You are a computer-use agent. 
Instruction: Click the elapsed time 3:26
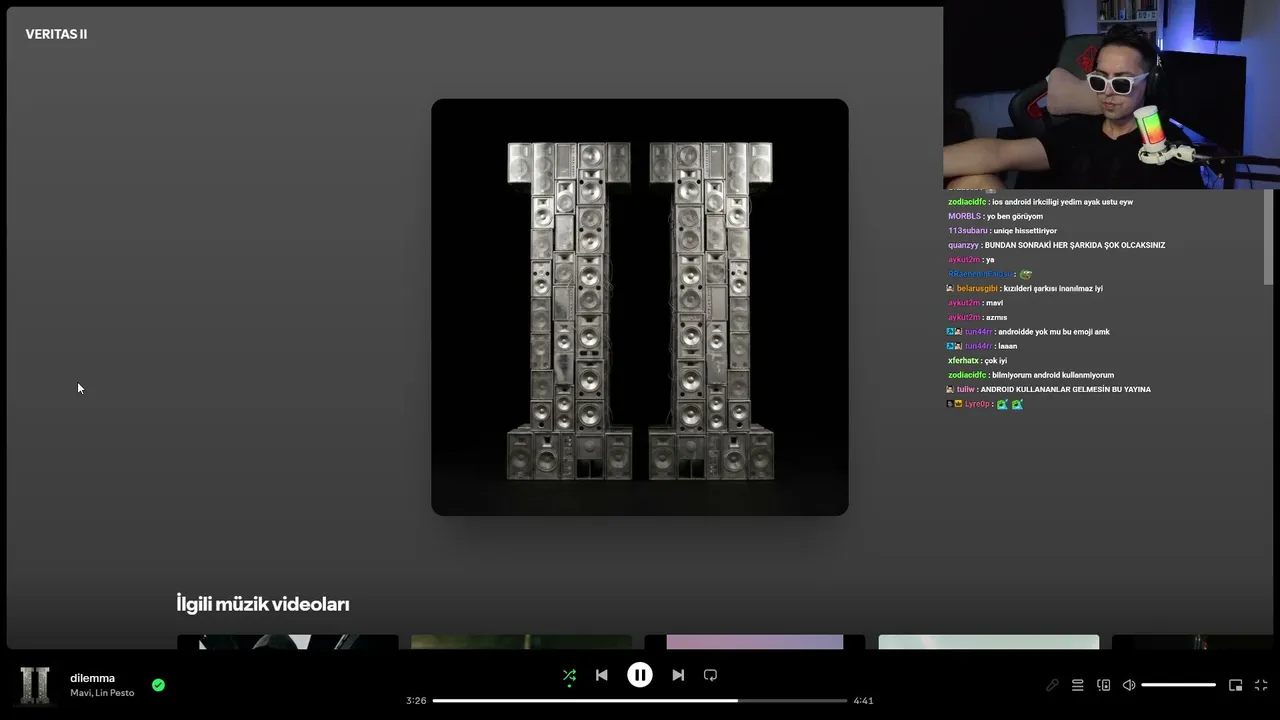coord(416,701)
